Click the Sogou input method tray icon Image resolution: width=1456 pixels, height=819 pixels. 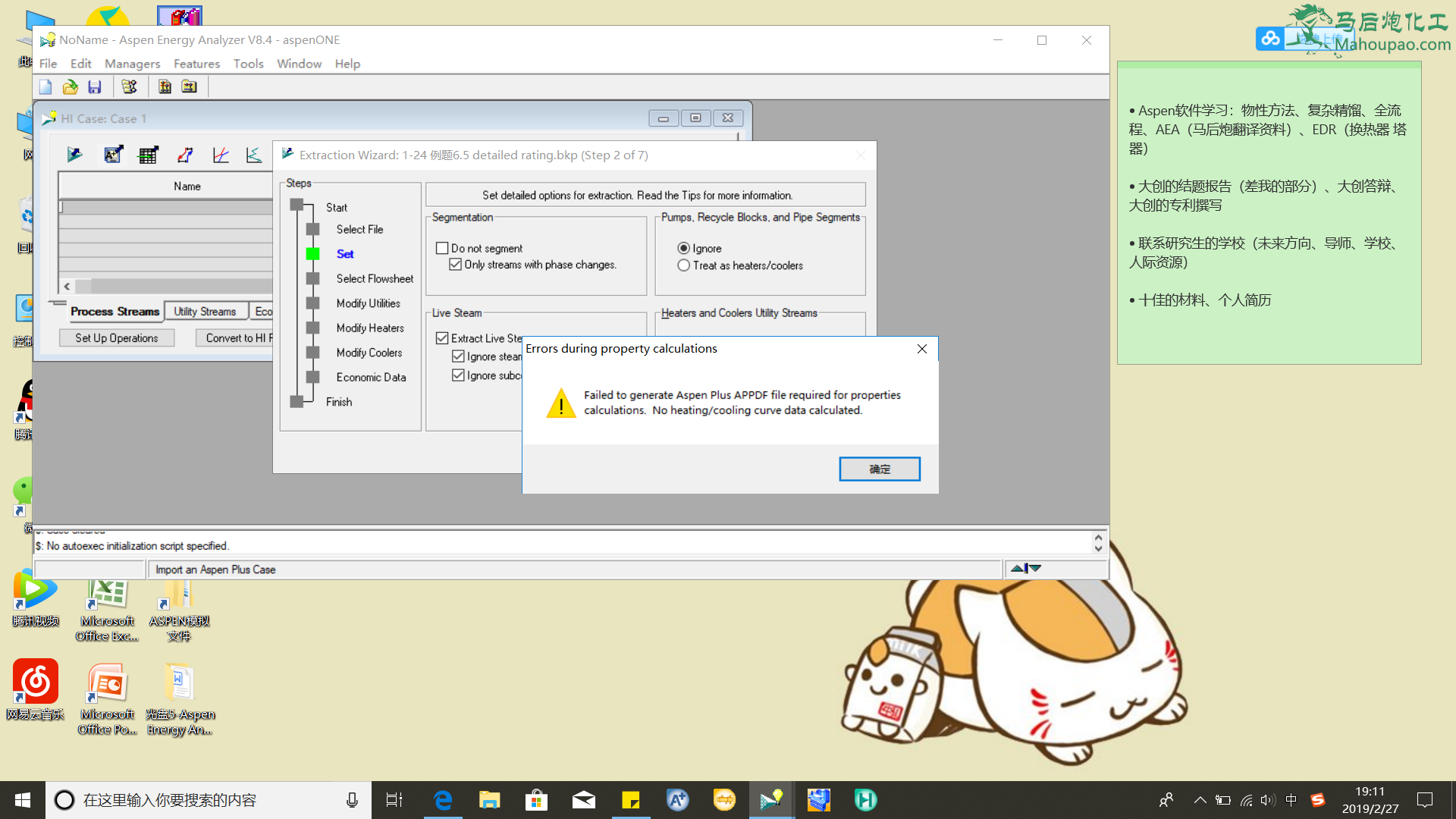point(1318,800)
